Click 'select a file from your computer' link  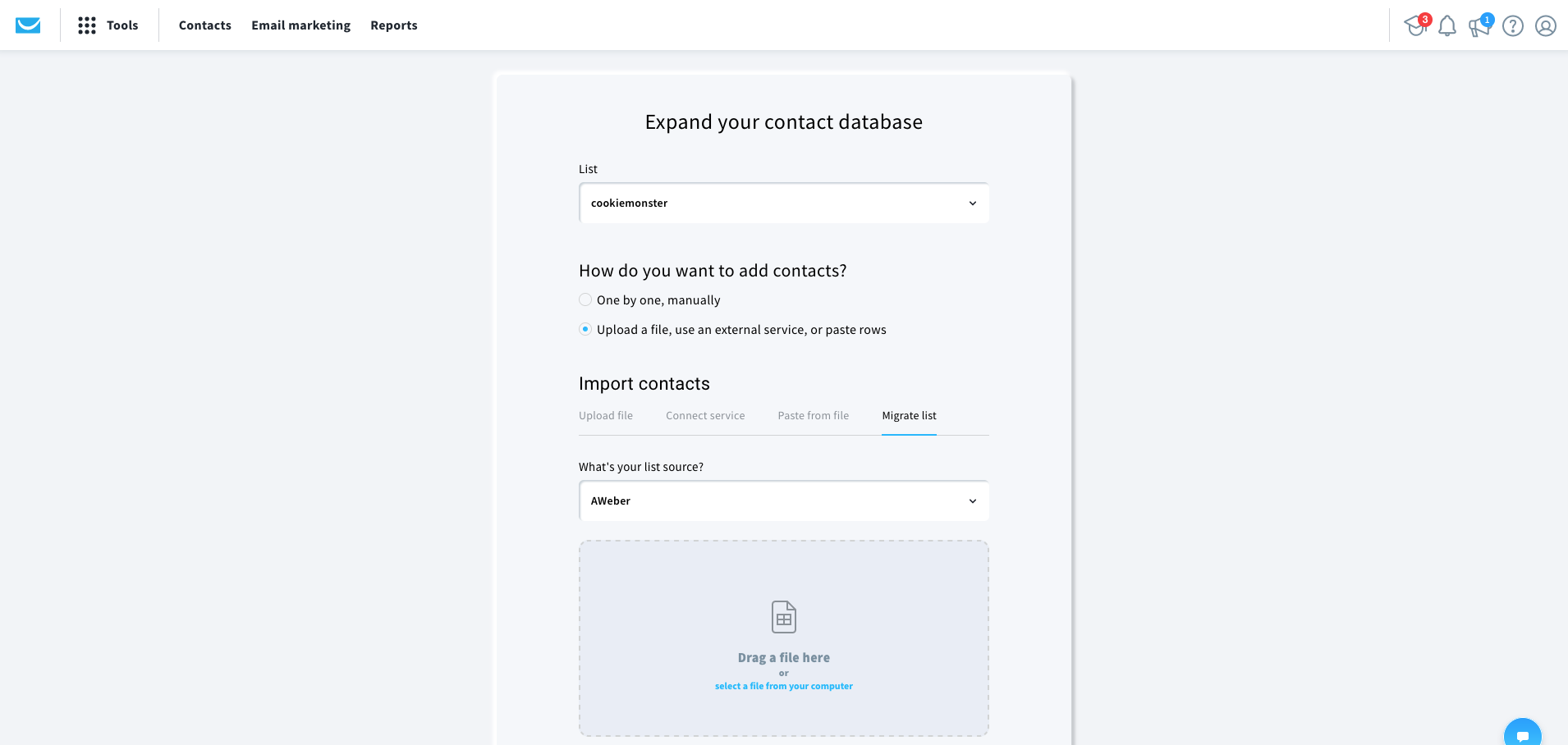tap(784, 686)
